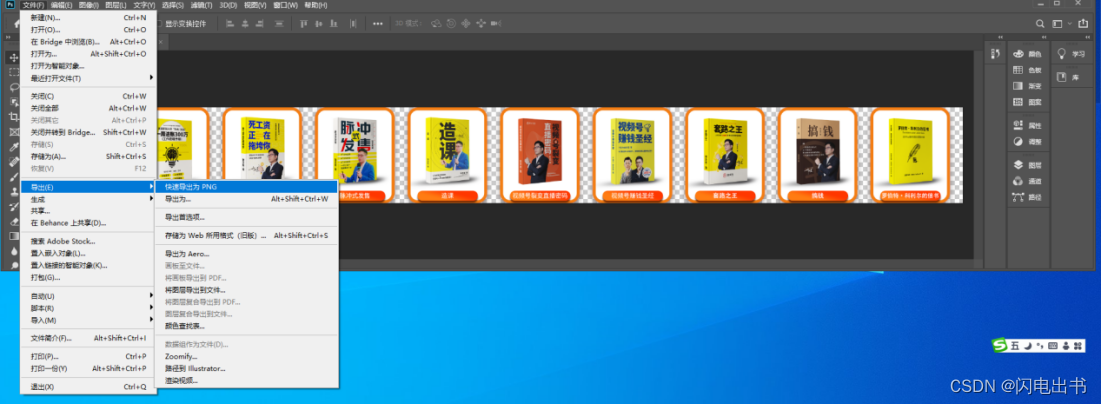Open the 图像(I) menu
The width and height of the screenshot is (1102, 405).
pos(89,5)
